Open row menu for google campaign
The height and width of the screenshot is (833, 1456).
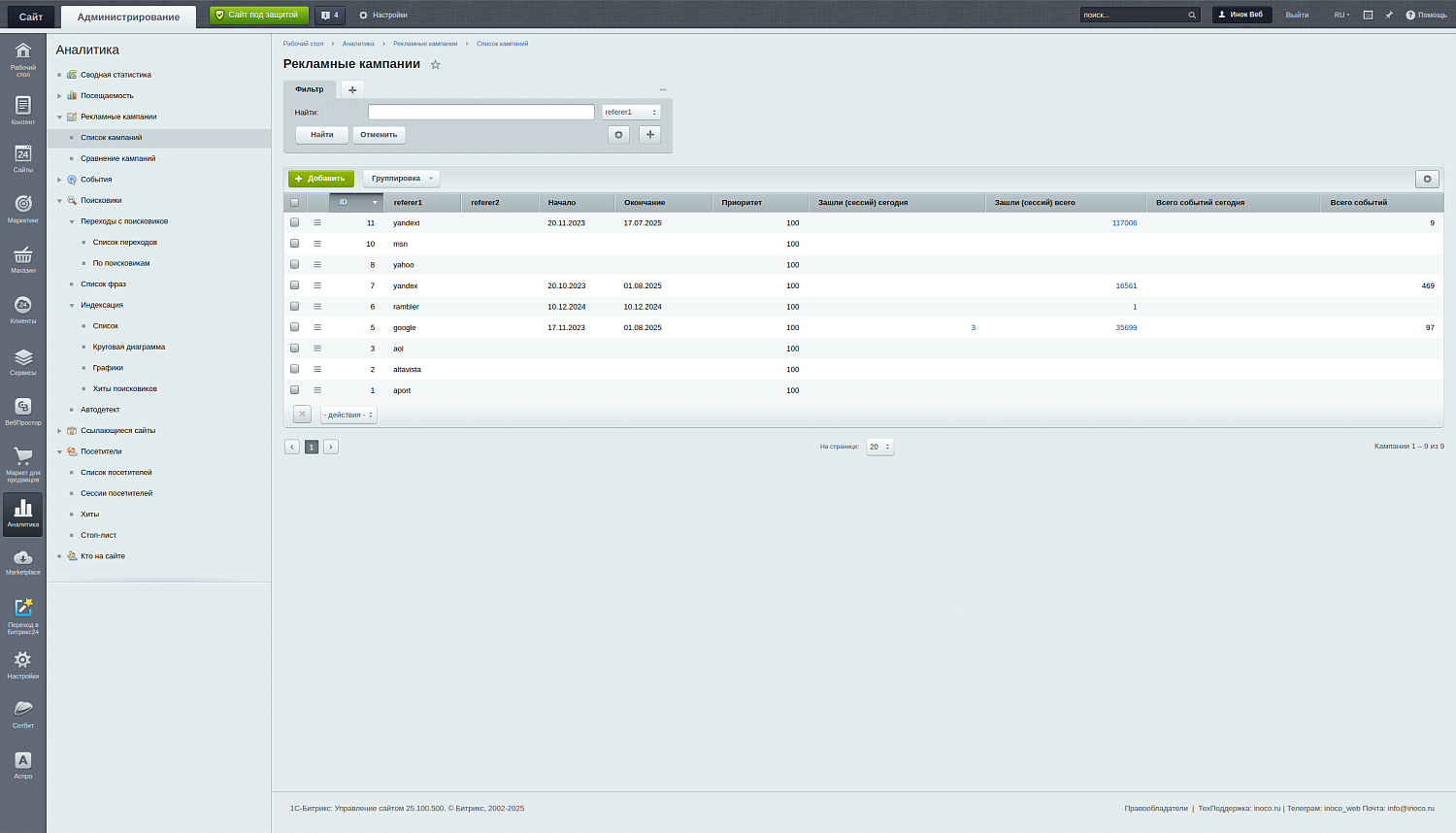pos(317,328)
